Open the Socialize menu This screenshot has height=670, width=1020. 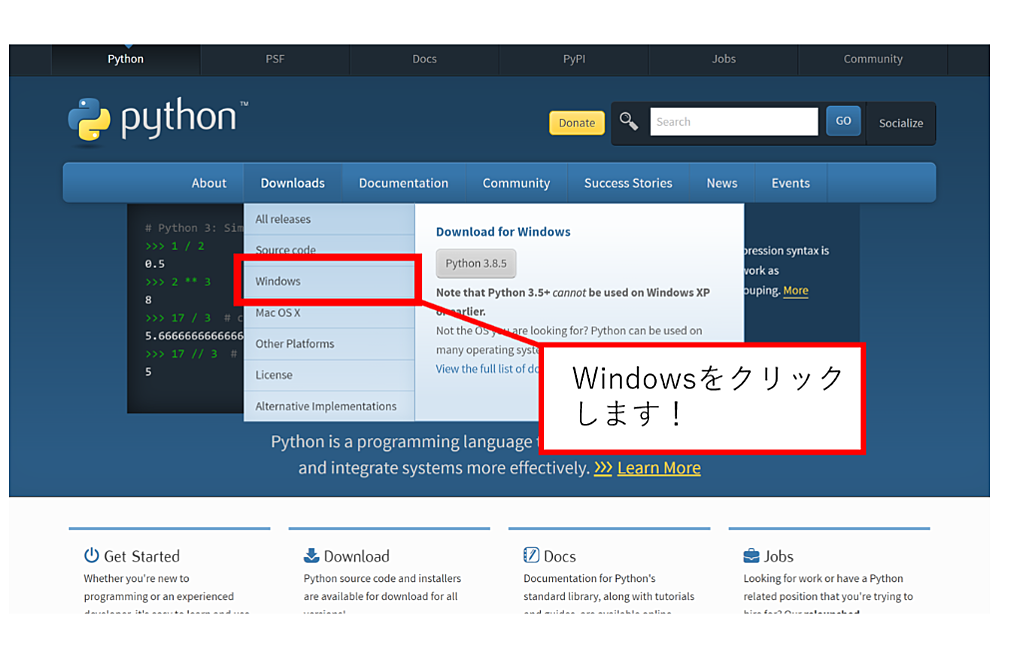coord(901,123)
